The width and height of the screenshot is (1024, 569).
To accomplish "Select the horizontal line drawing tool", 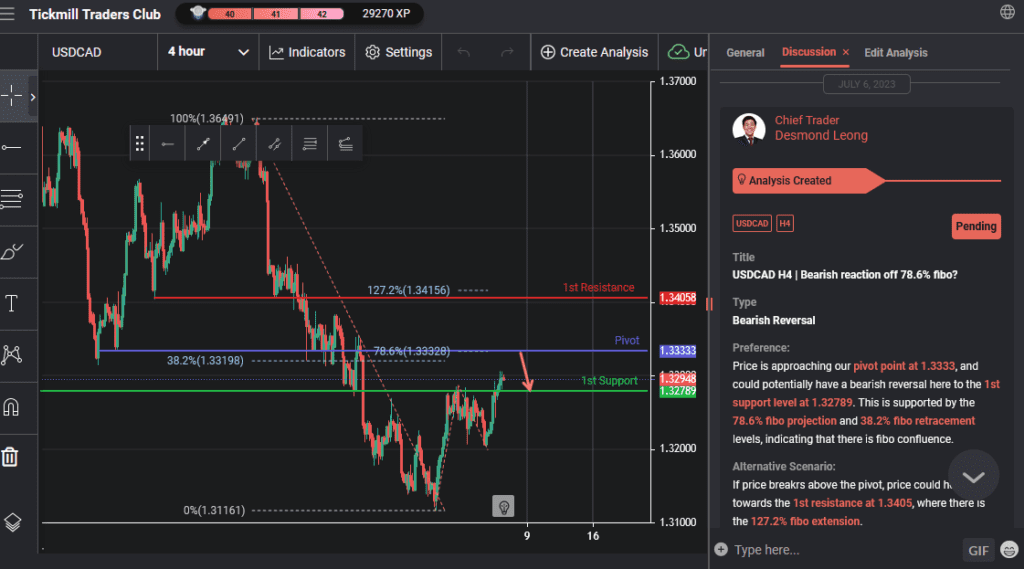I will [12, 148].
